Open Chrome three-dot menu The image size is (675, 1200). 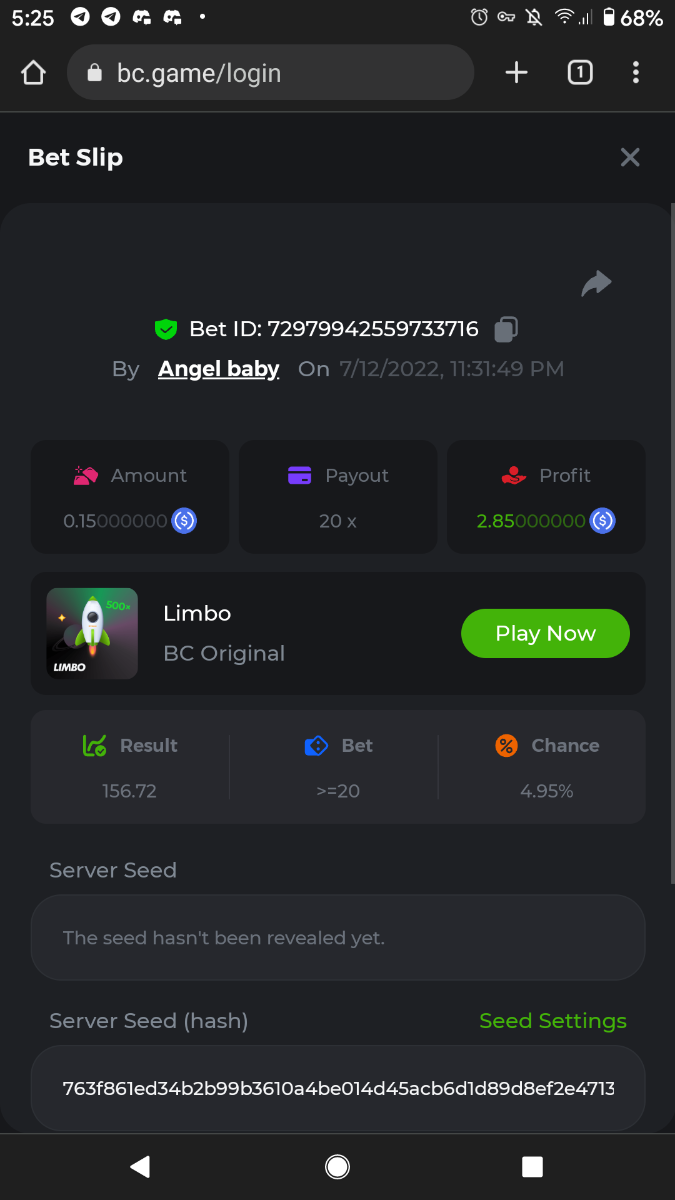tap(636, 73)
